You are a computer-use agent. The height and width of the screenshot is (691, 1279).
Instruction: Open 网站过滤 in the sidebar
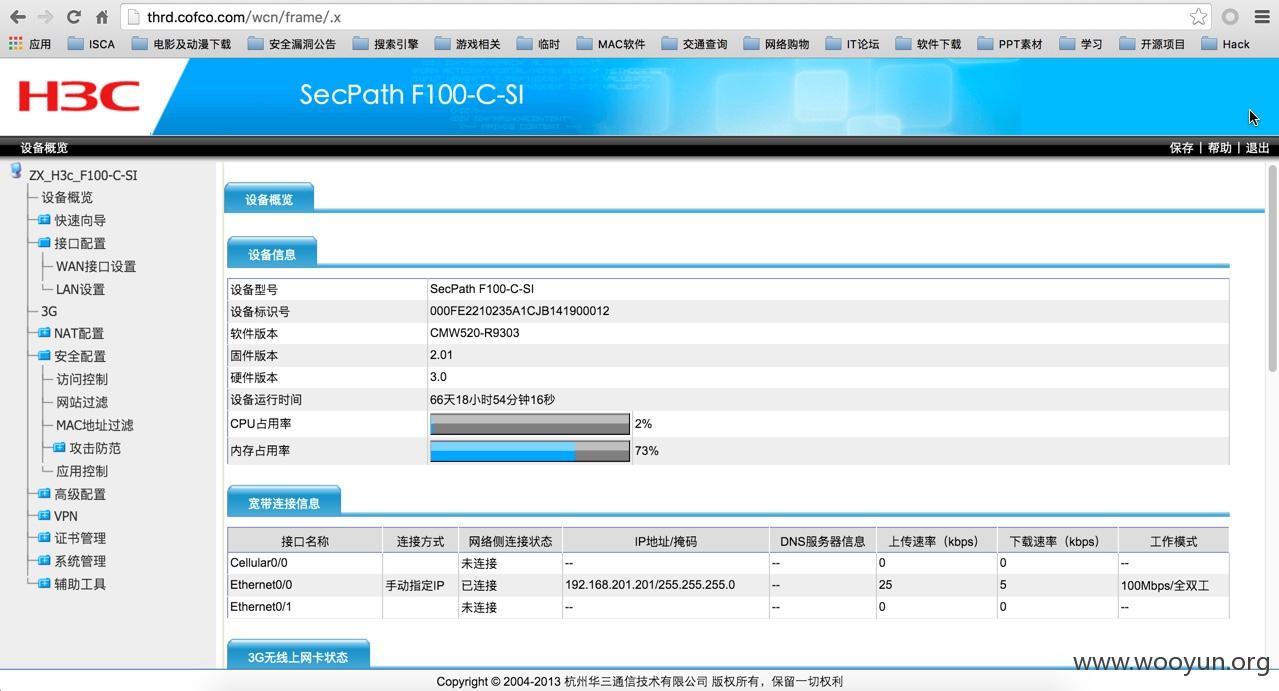[82, 403]
